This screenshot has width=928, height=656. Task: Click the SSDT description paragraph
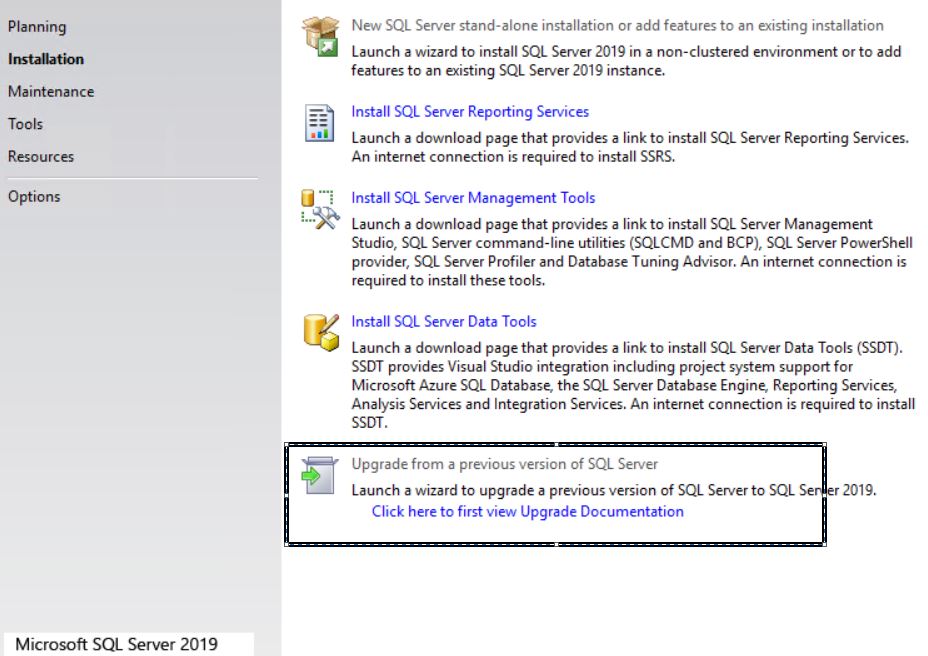[x=632, y=385]
